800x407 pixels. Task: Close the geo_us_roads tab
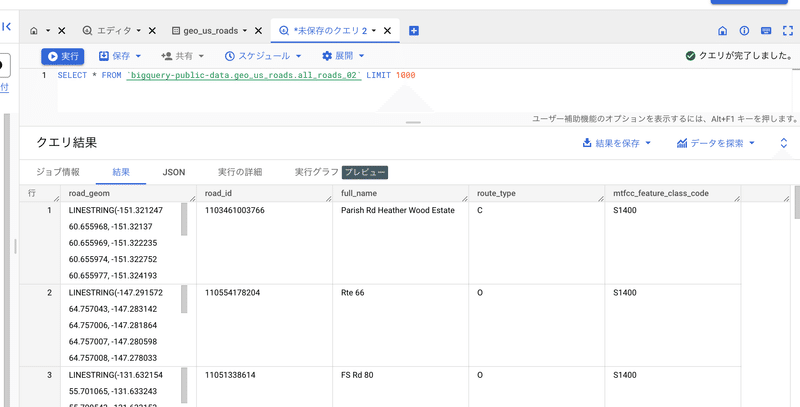[257, 31]
